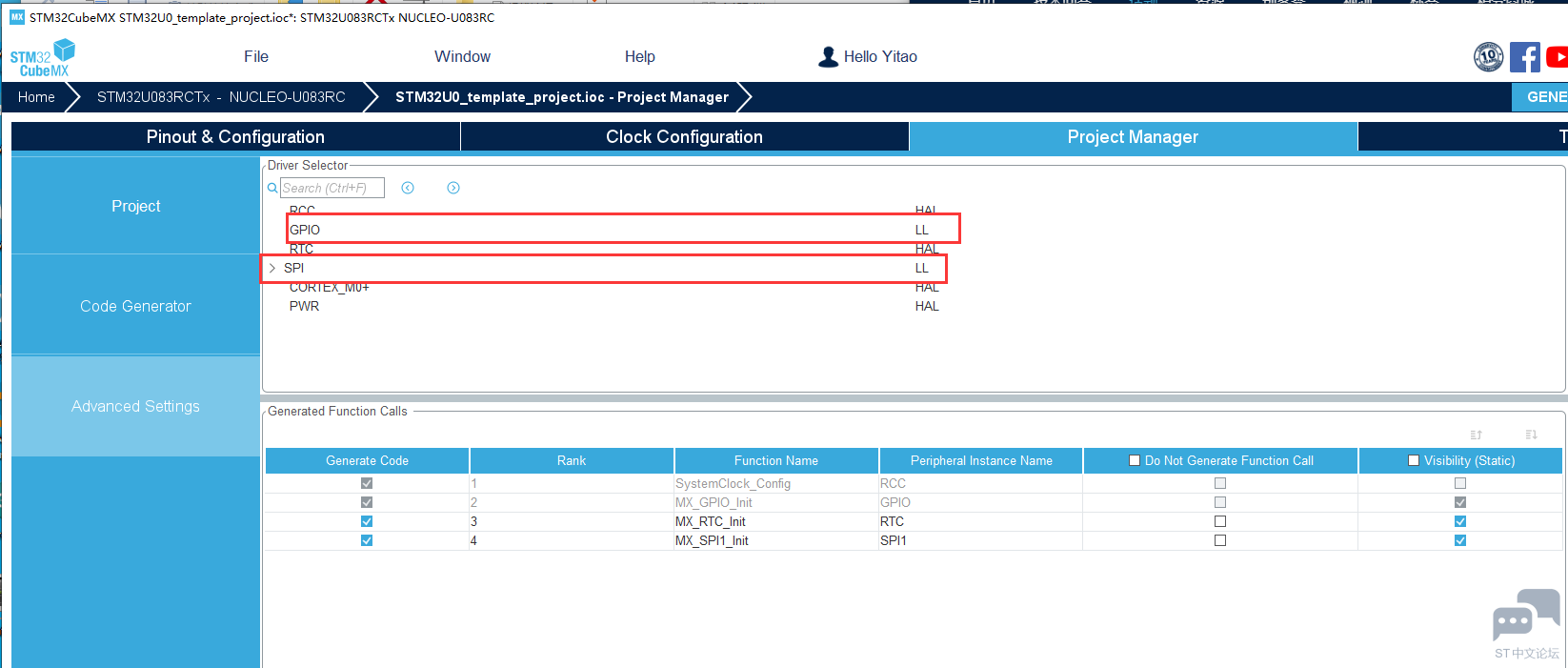Open the Help menu

point(640,57)
